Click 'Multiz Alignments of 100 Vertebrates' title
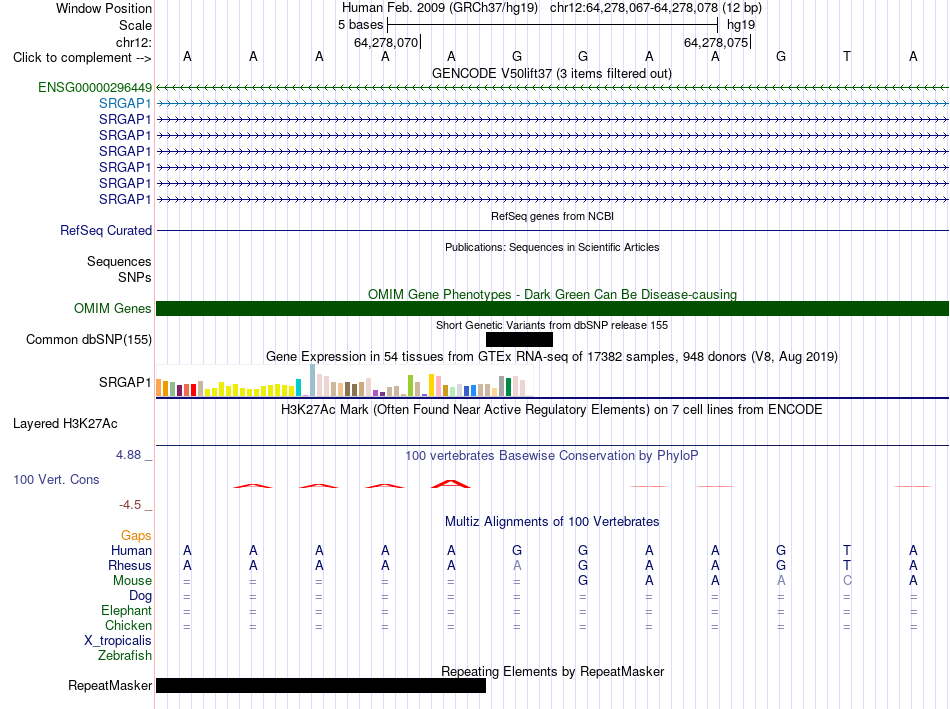The image size is (950, 709). [552, 521]
